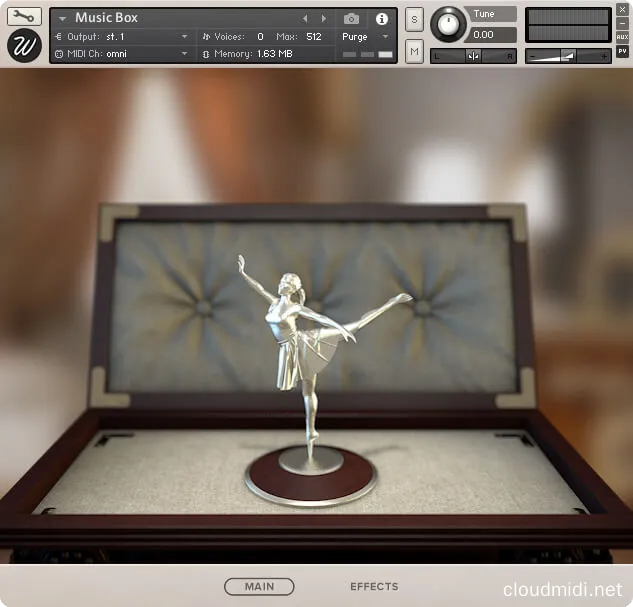633x607 pixels.
Task: Click the Tune knob
Action: (x=448, y=24)
